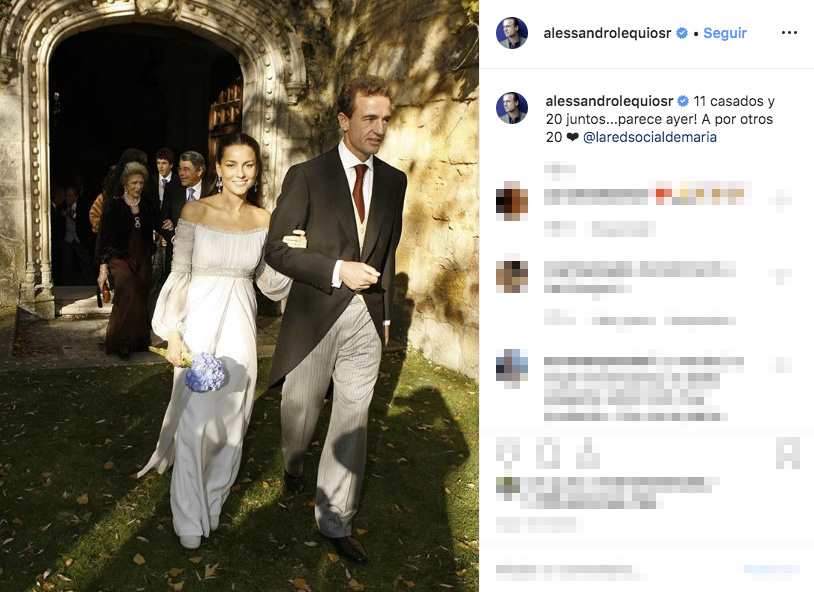
Task: Follow the account via Seguir
Action: click(x=725, y=33)
